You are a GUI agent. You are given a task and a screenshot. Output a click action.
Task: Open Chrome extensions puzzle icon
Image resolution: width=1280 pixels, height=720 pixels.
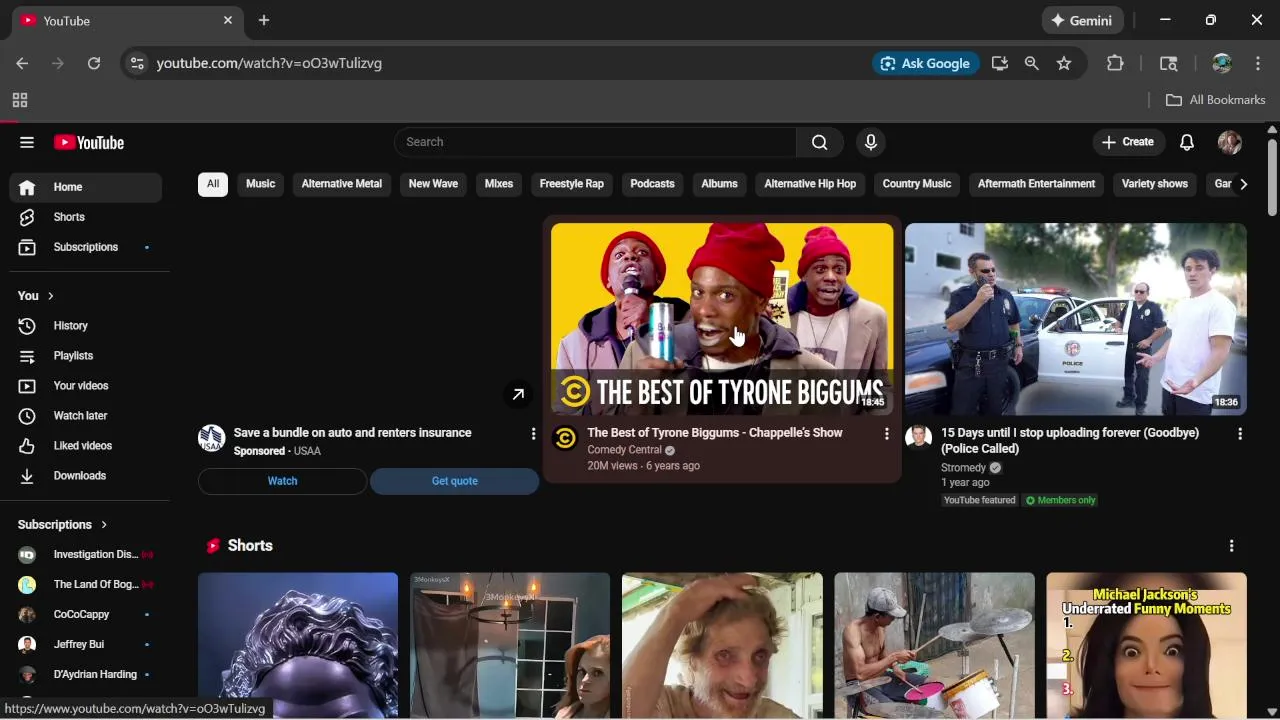pyautogui.click(x=1115, y=63)
